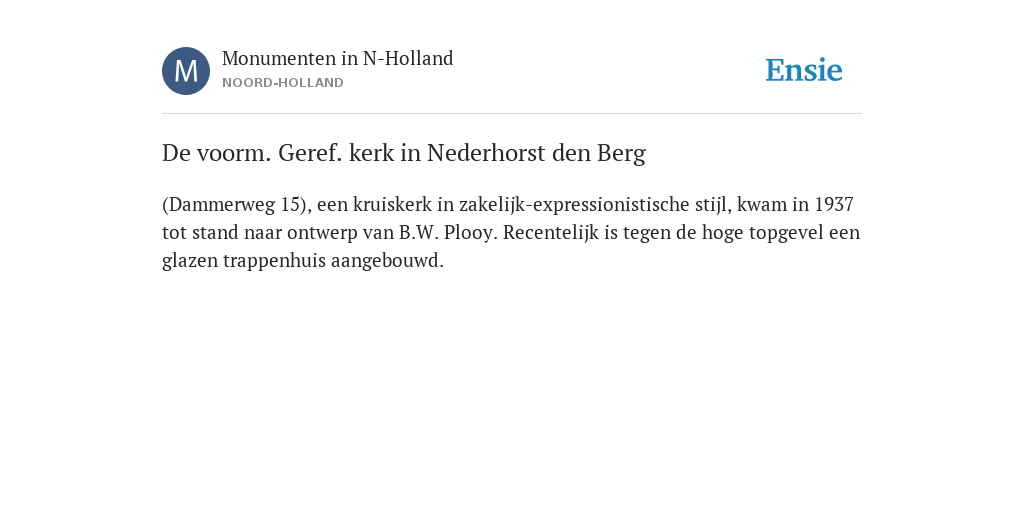The image size is (1024, 512).
Task: Click Nederhorst den Berg in the title
Action: pyautogui.click(x=536, y=153)
